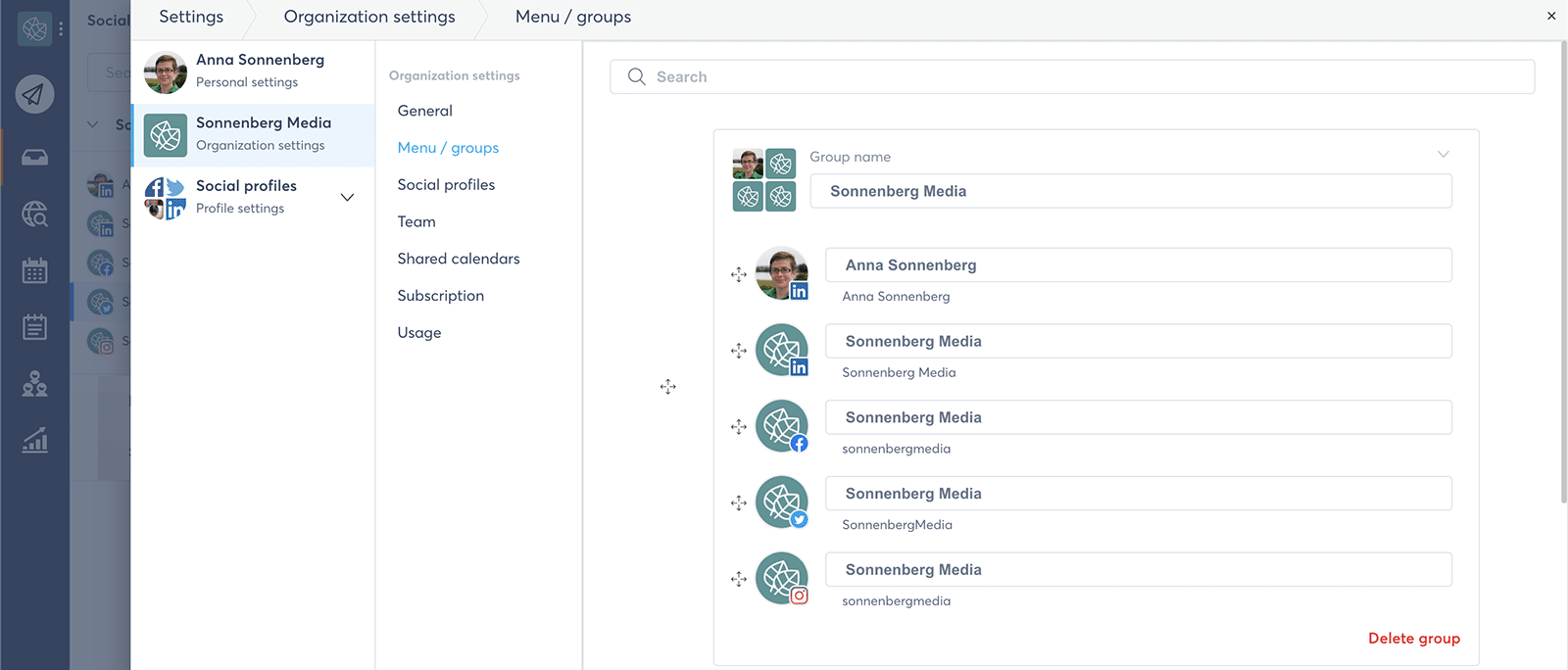Open the calendar grid icon in sidebar
Viewport: 1568px width, 670px height.
pos(34,270)
